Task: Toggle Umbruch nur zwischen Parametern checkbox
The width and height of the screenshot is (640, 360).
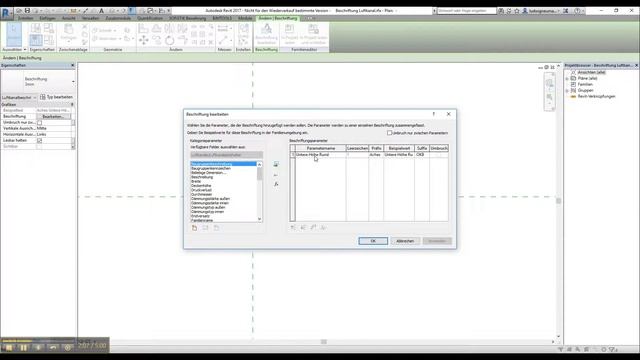Action: [x=389, y=133]
